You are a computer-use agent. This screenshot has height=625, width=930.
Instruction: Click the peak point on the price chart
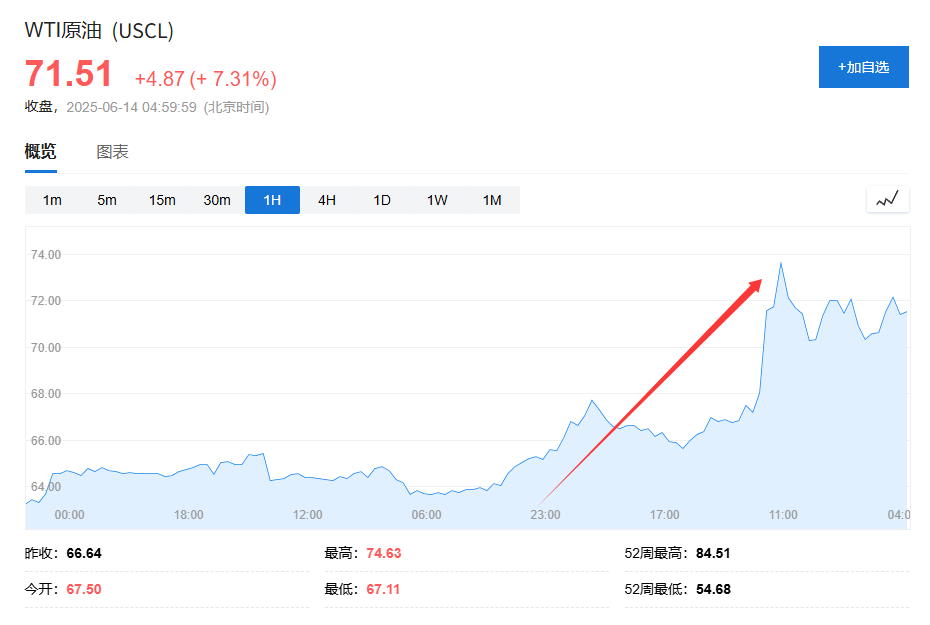click(783, 263)
